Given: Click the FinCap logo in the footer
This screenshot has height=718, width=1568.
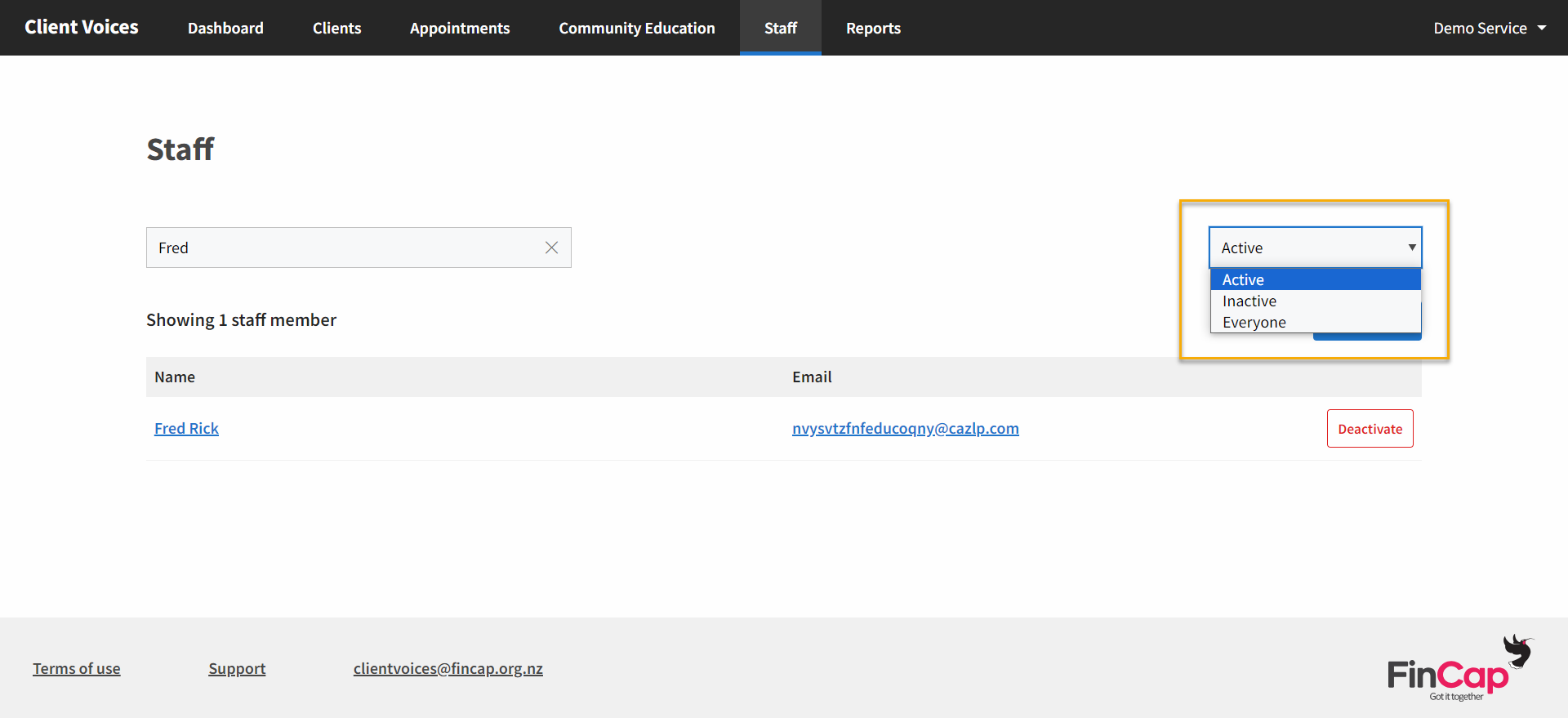Looking at the screenshot, I should click(x=1460, y=668).
